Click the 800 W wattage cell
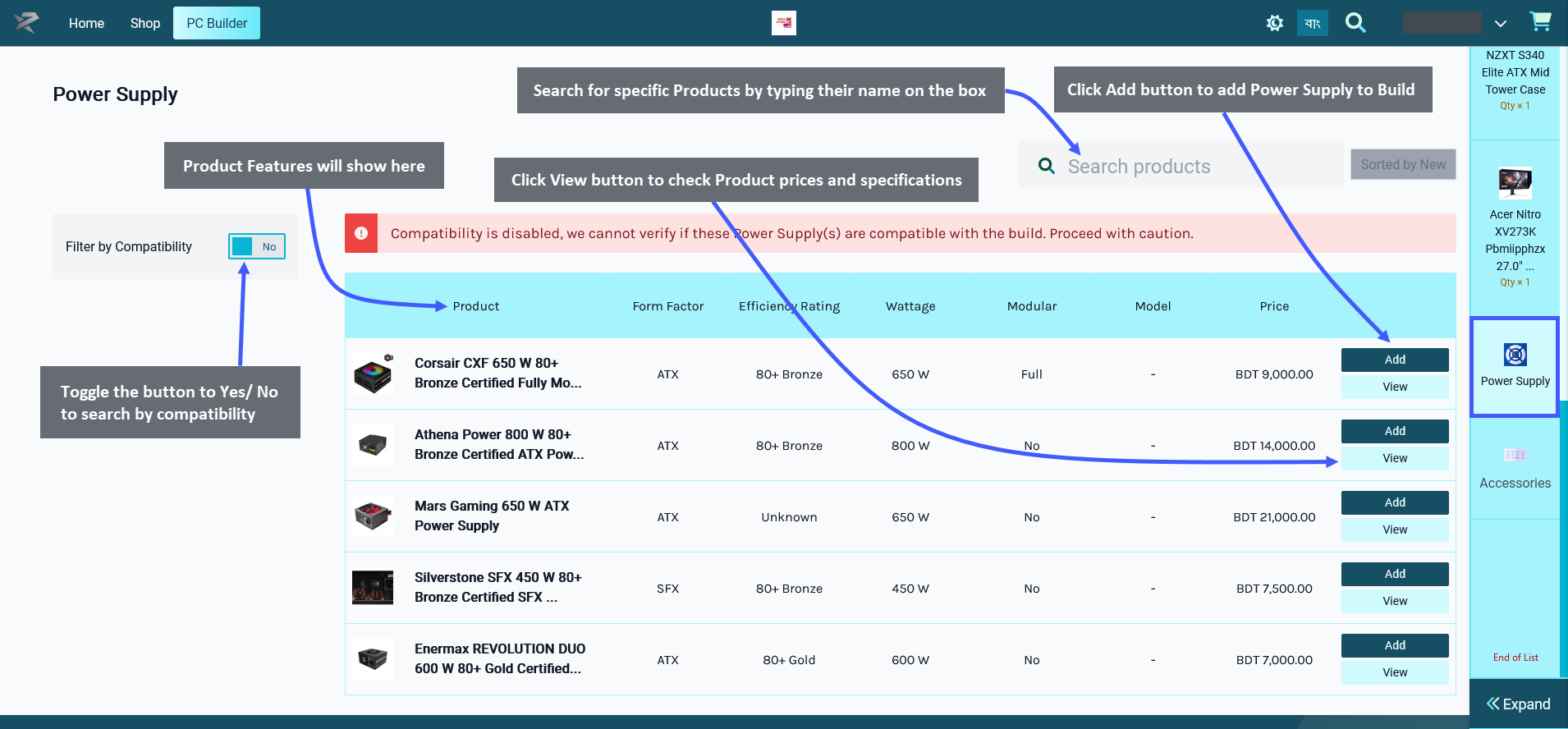This screenshot has width=1568, height=729. coord(910,446)
